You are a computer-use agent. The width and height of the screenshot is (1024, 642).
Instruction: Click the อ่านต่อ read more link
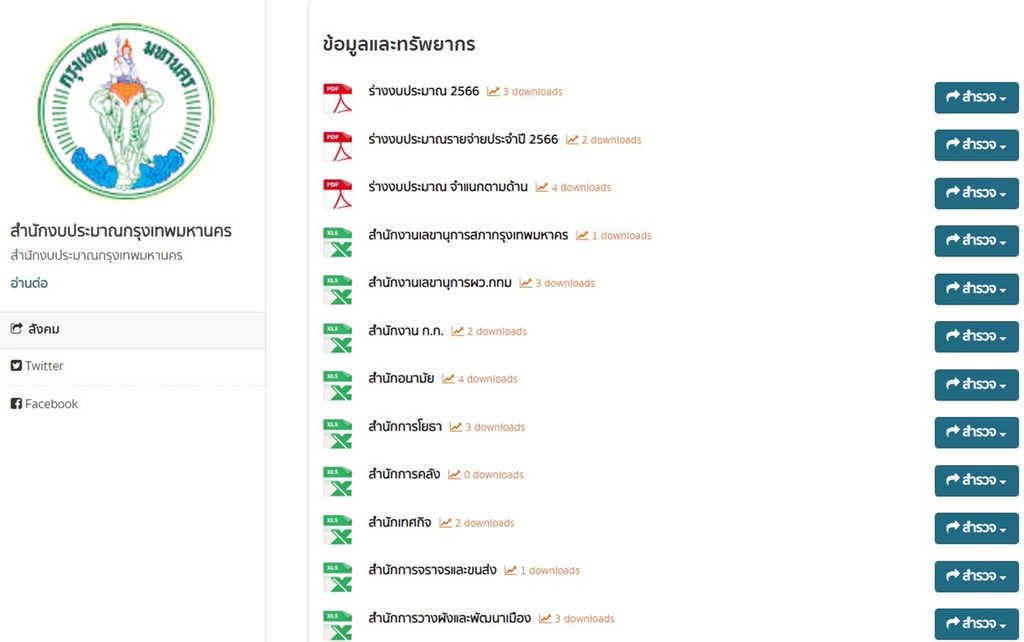pyautogui.click(x=29, y=283)
